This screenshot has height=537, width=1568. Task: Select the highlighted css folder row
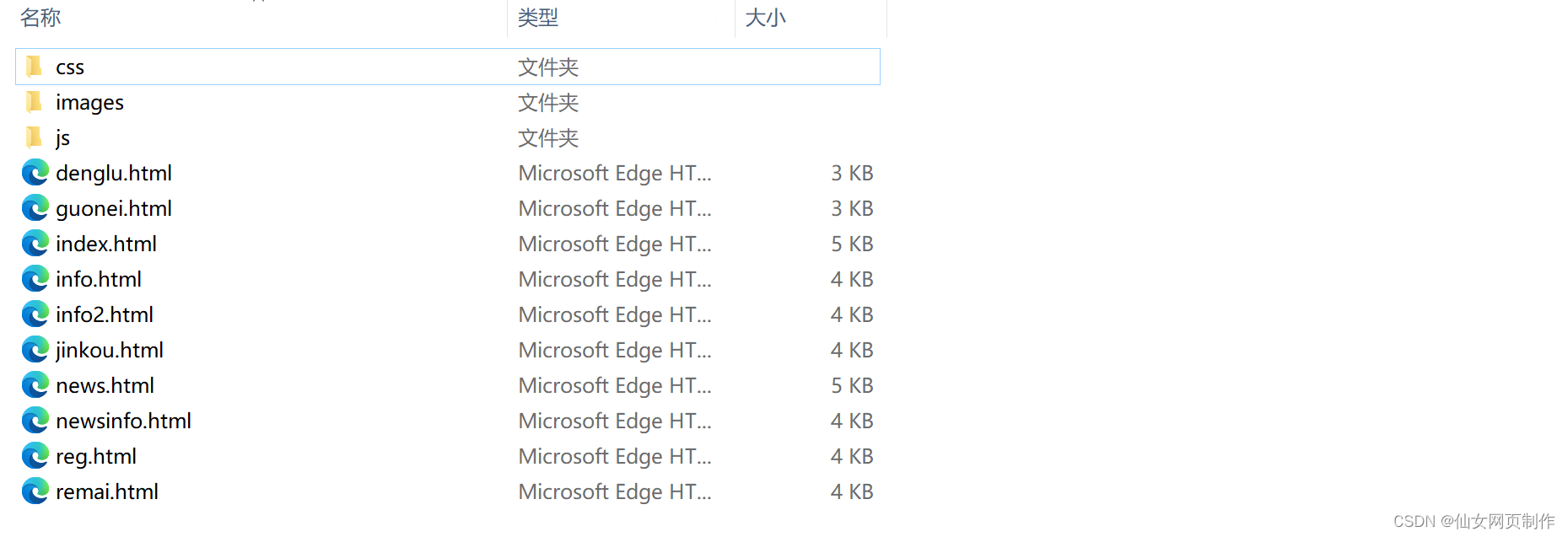point(253,67)
